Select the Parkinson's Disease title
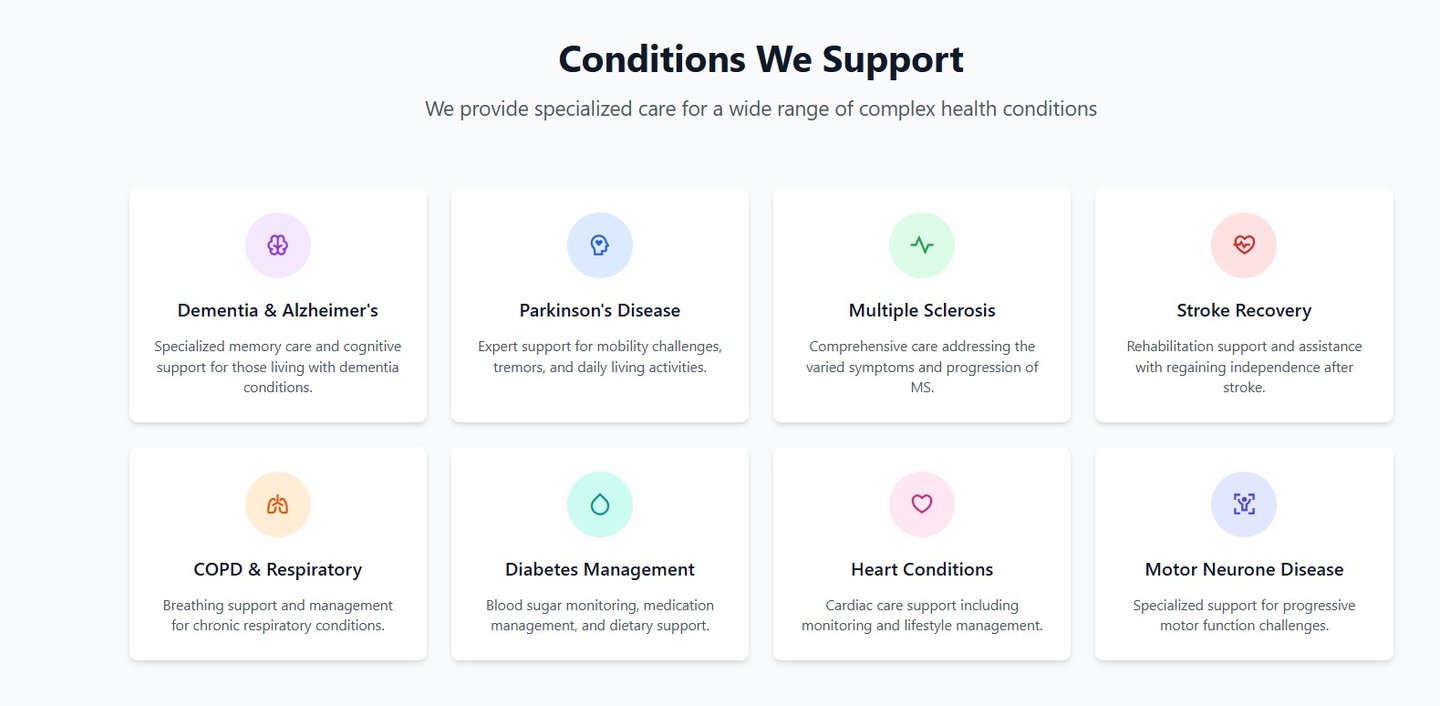This screenshot has height=706, width=1440. click(600, 310)
